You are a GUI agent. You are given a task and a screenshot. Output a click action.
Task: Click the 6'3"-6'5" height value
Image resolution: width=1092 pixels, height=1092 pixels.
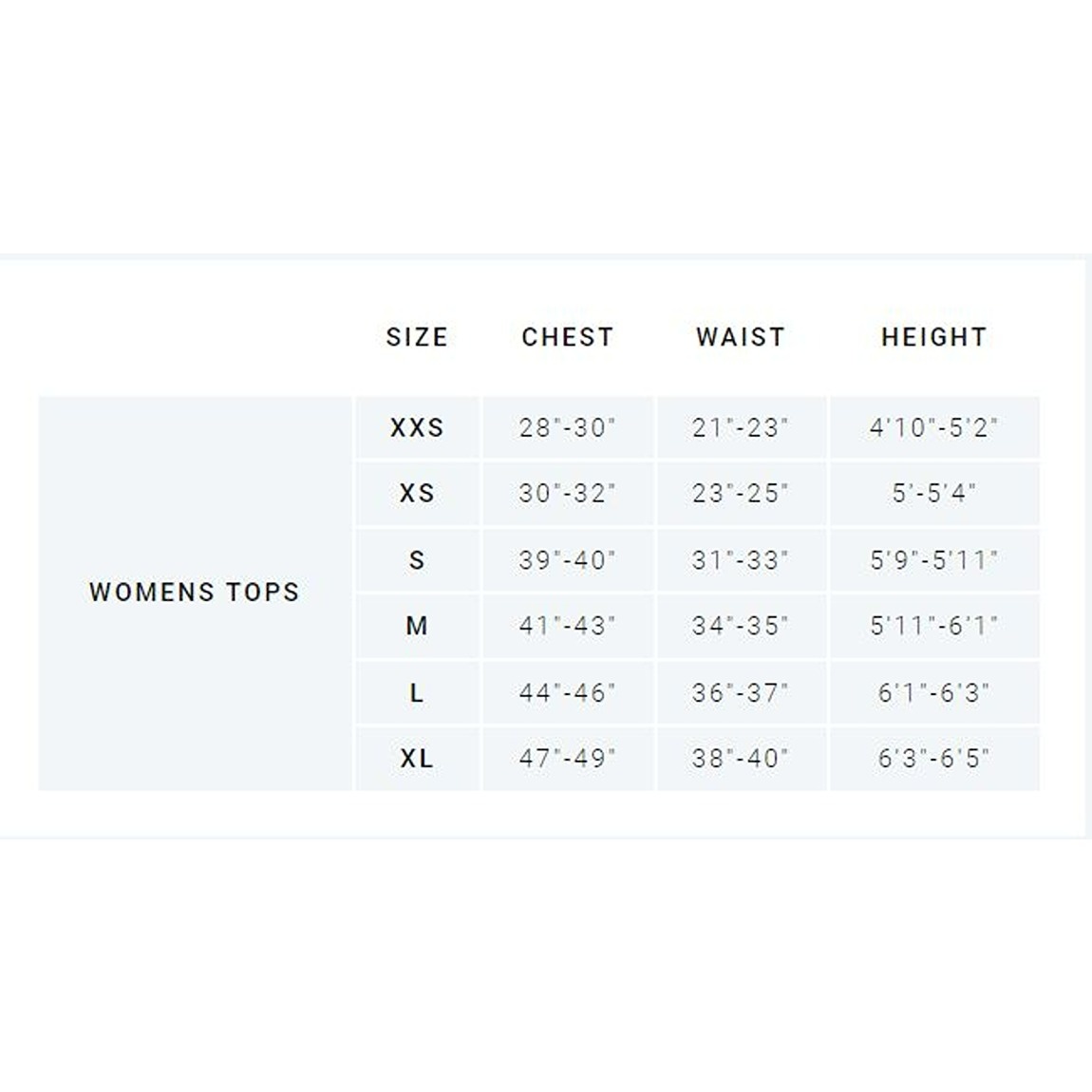[x=934, y=759]
